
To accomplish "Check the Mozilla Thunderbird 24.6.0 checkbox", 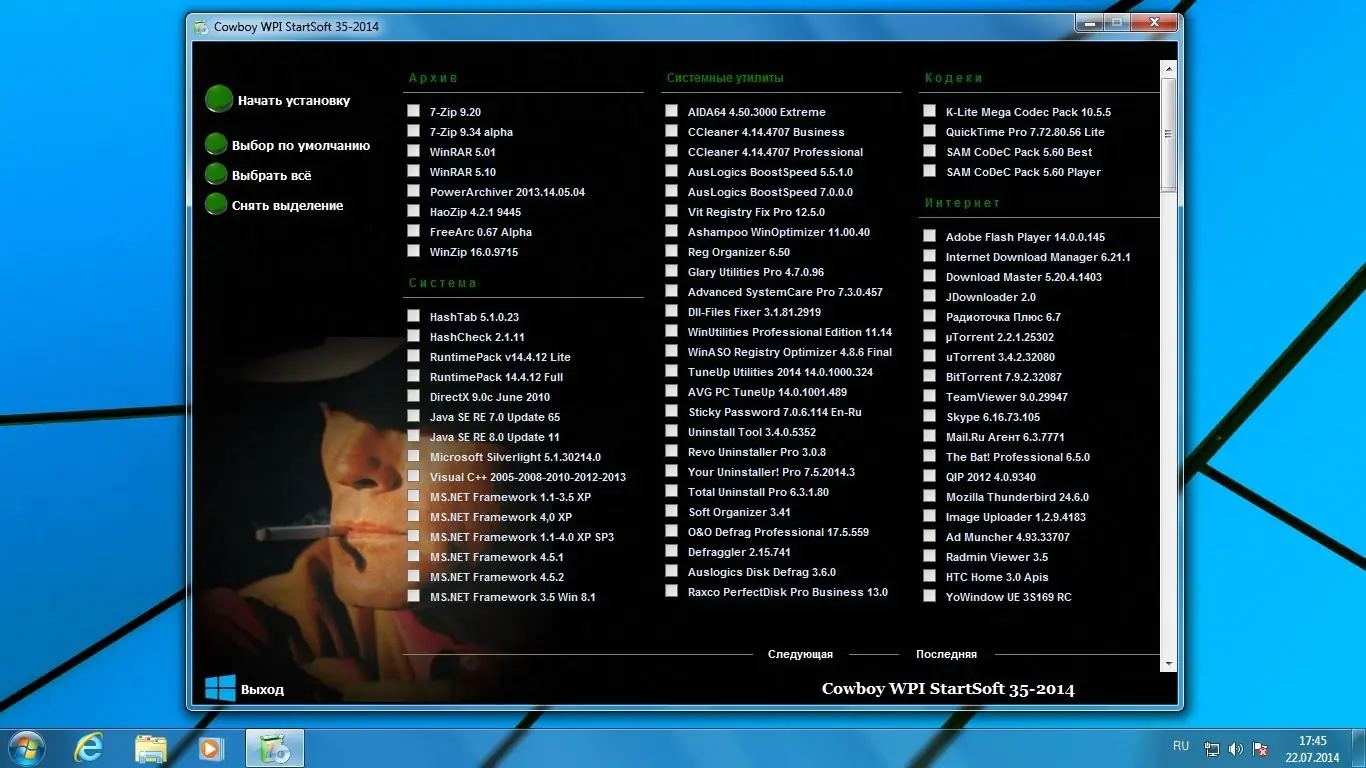I will pyautogui.click(x=930, y=496).
